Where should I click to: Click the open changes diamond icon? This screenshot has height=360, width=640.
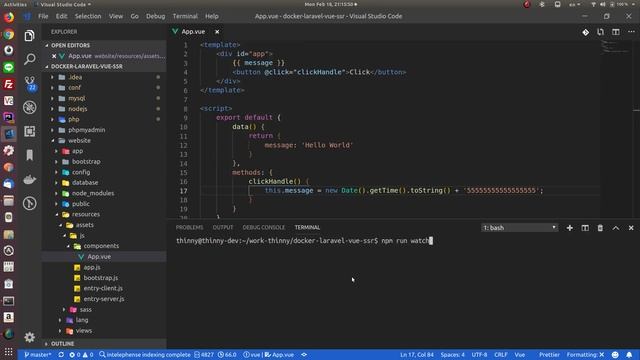[x=585, y=32]
